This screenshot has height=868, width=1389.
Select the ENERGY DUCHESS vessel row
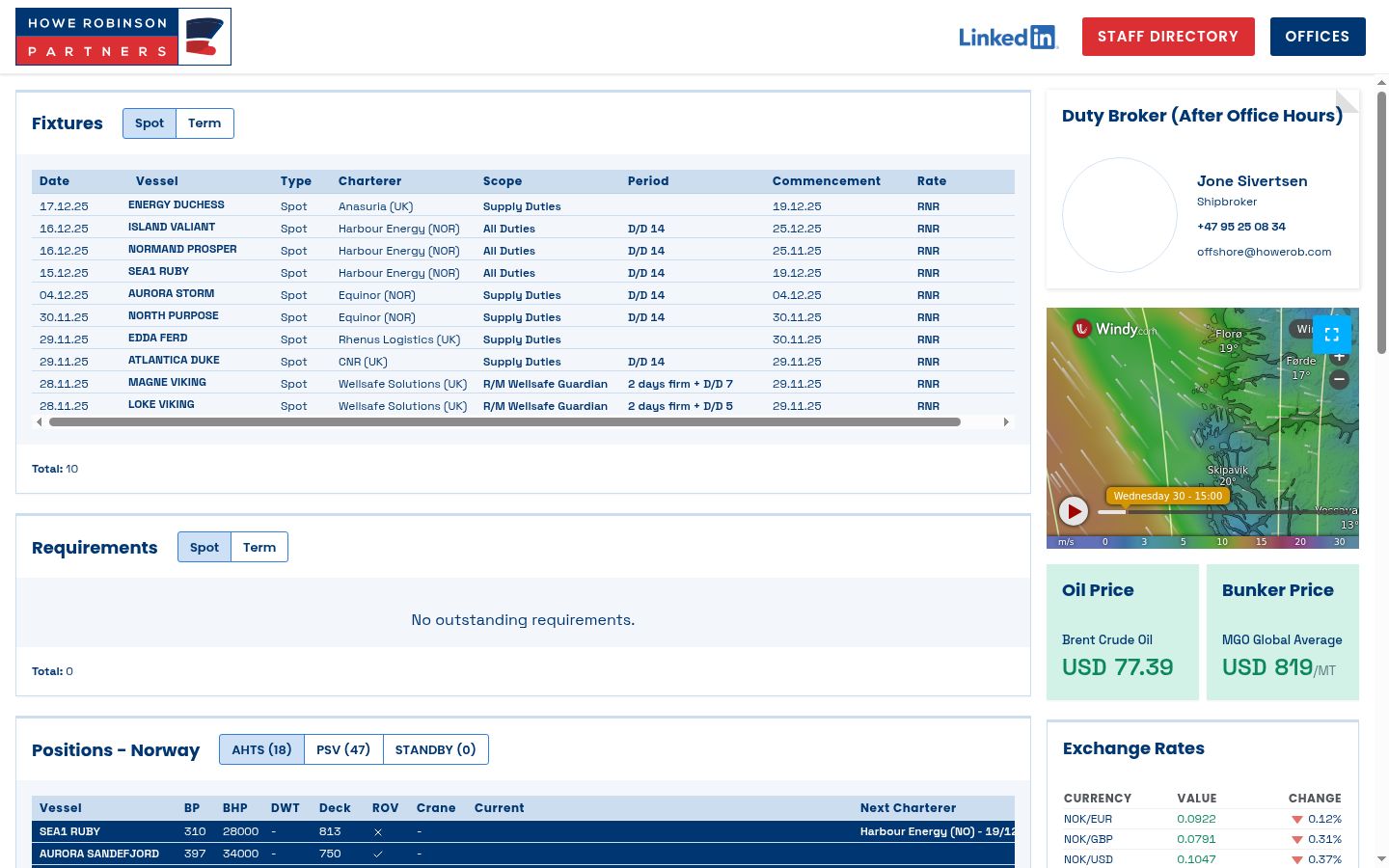point(523,205)
